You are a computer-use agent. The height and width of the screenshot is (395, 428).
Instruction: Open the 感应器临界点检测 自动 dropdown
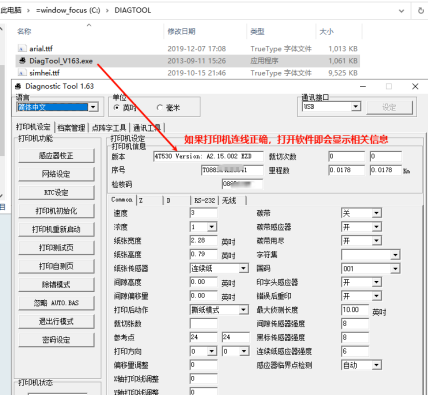(x=377, y=365)
